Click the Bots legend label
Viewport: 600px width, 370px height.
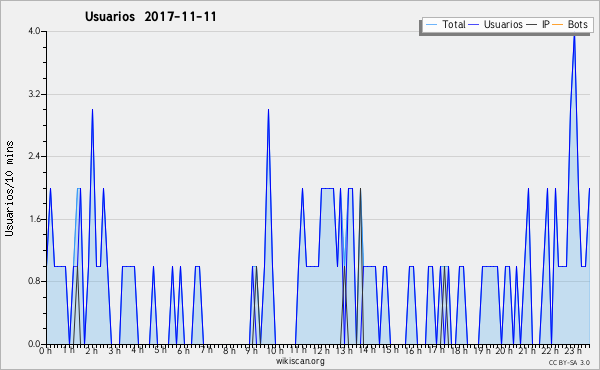click(577, 24)
